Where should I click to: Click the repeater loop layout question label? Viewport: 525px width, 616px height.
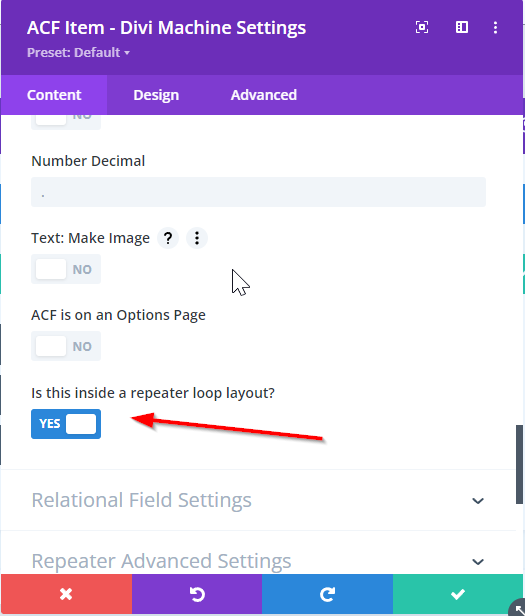tap(153, 393)
